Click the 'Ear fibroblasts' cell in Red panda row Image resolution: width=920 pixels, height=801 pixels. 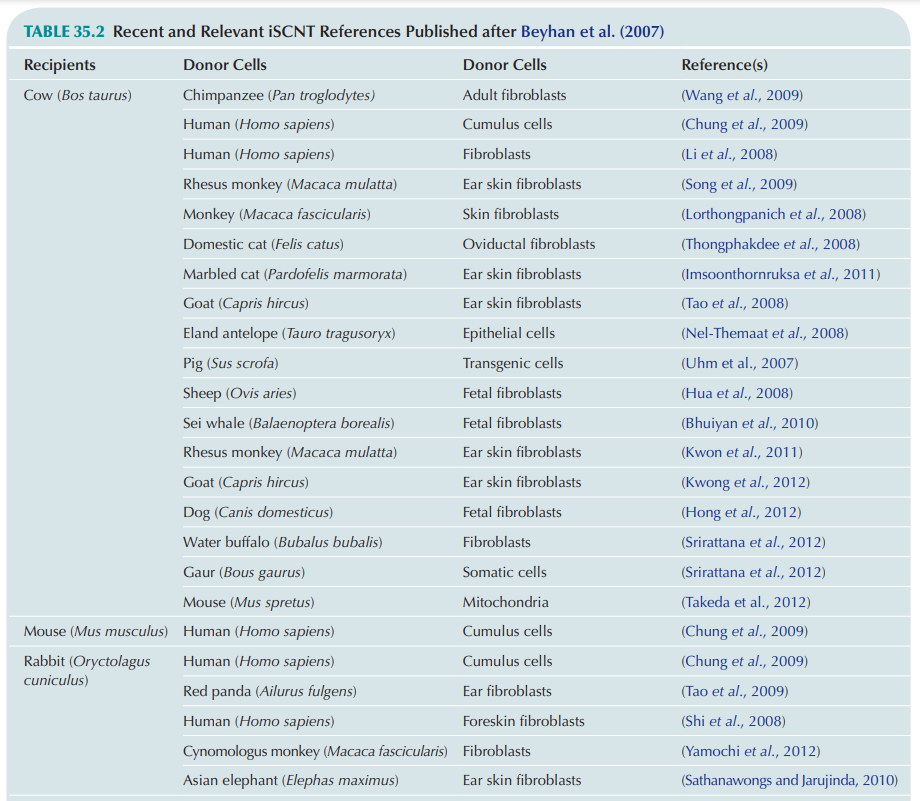pos(507,691)
